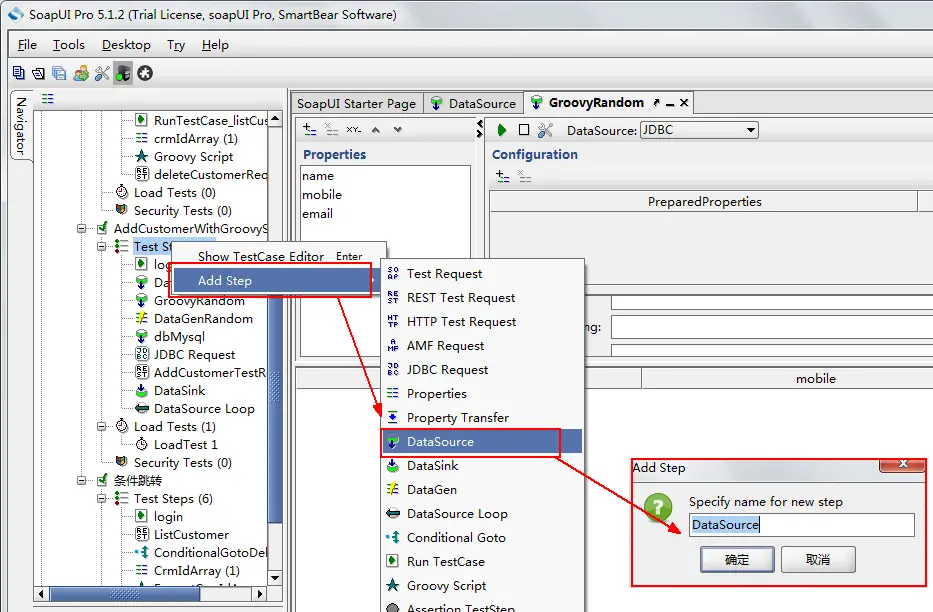Select DataGen in Add Step submenu

pos(481,489)
